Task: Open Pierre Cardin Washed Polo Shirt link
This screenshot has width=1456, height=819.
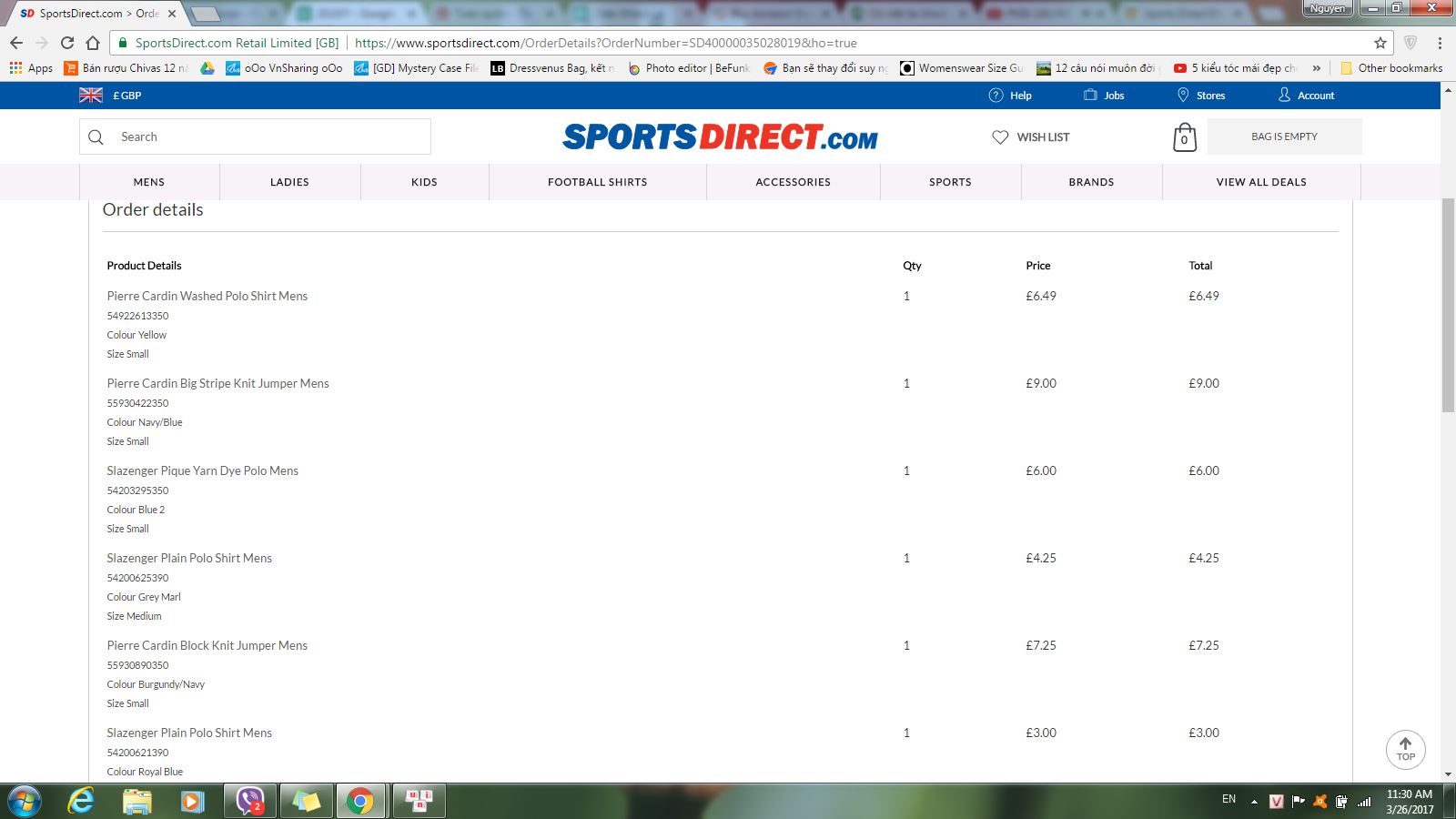Action: (x=207, y=296)
